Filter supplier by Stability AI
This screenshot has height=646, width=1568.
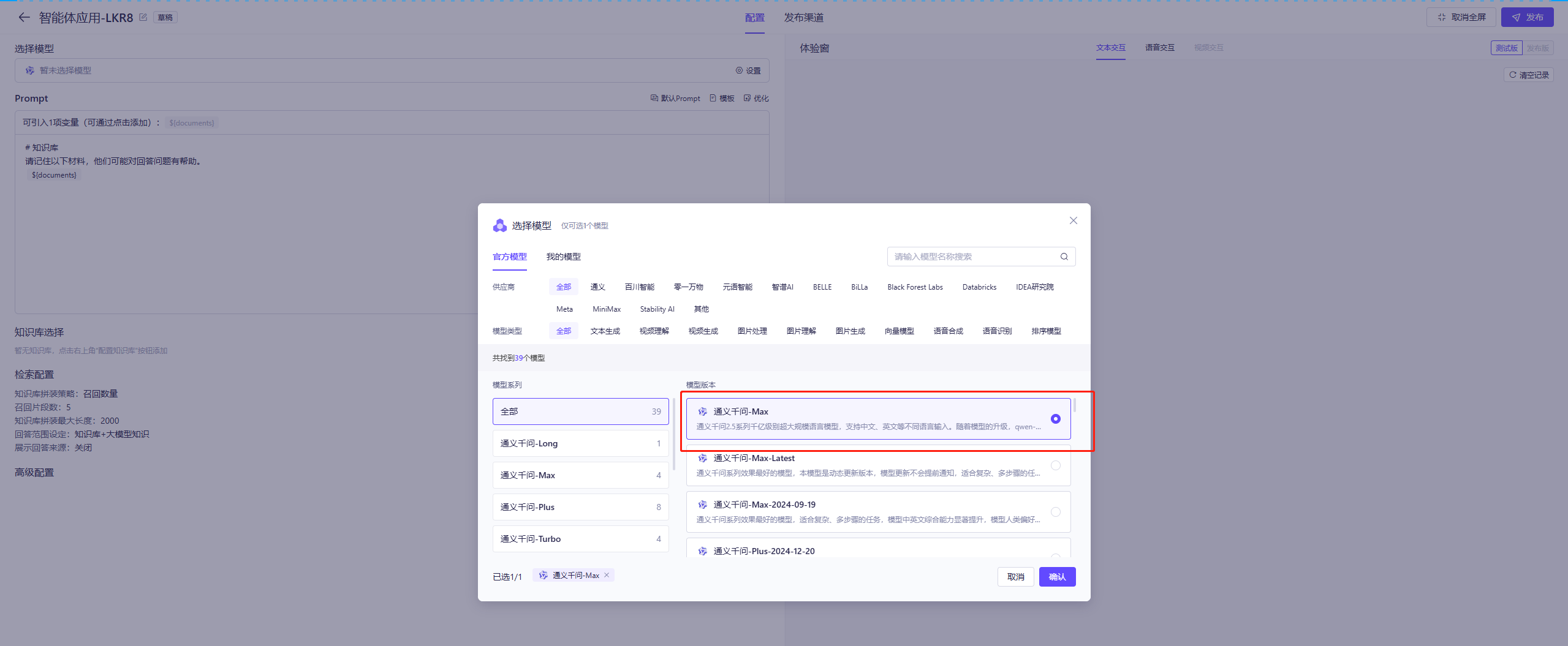pyautogui.click(x=657, y=309)
